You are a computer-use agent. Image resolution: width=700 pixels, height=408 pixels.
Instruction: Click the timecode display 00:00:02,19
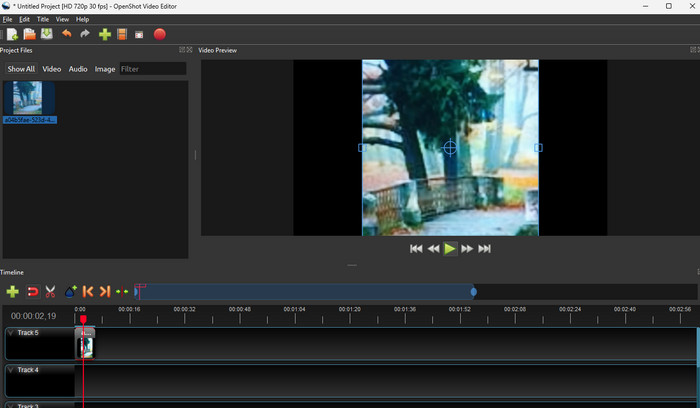click(33, 316)
